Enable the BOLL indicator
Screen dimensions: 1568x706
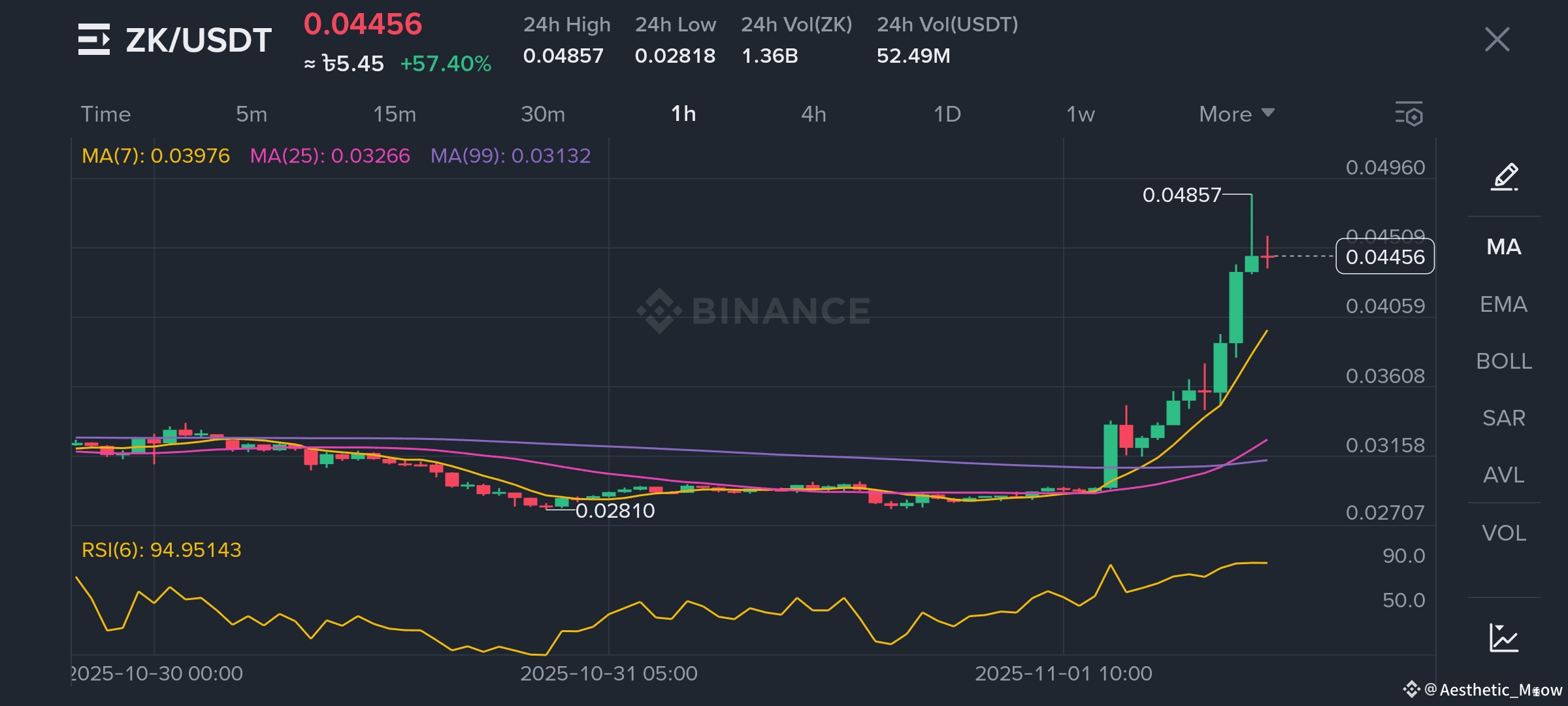[x=1504, y=361]
